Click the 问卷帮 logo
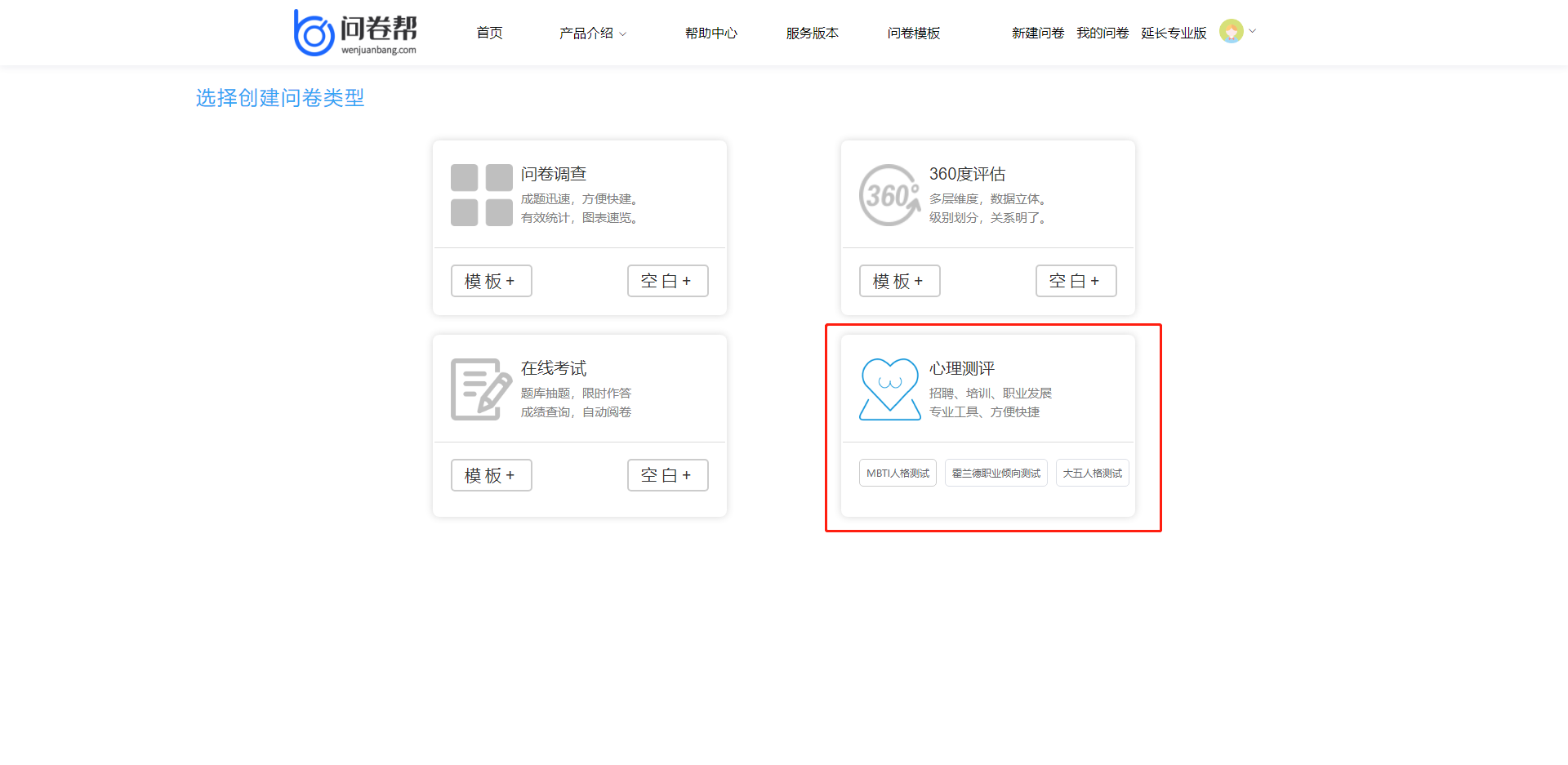 coord(355,33)
